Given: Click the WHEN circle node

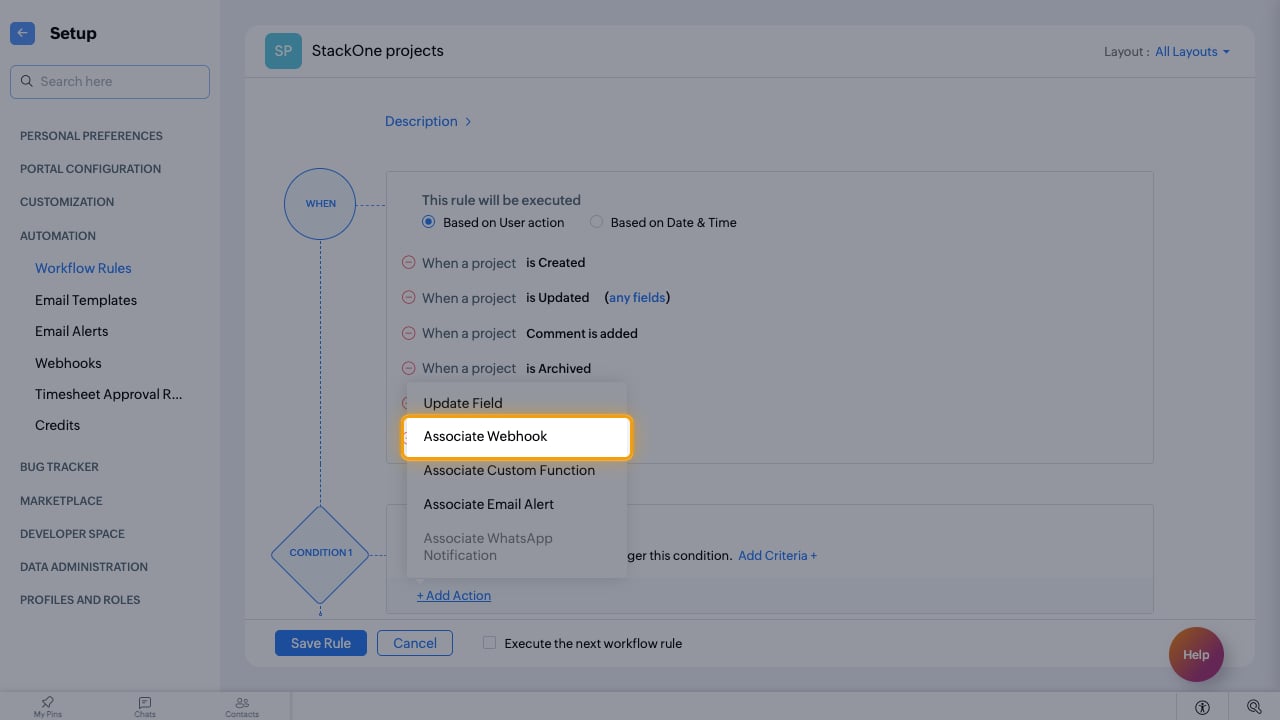Looking at the screenshot, I should pyautogui.click(x=320, y=203).
